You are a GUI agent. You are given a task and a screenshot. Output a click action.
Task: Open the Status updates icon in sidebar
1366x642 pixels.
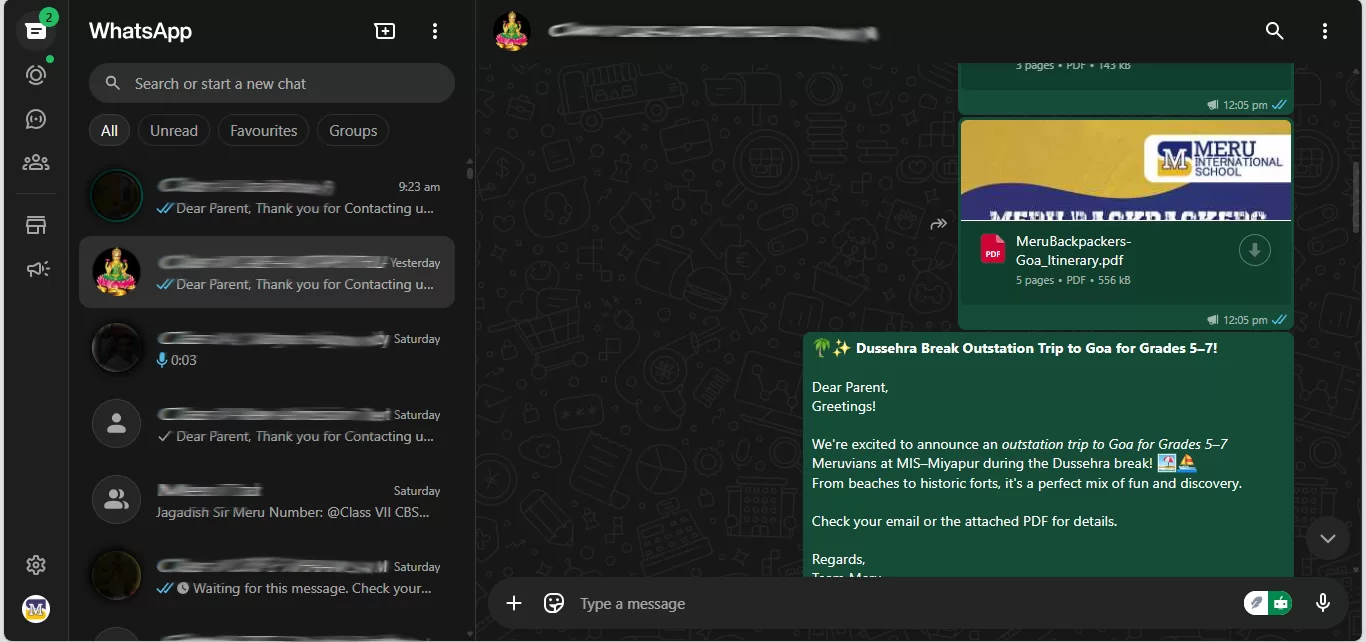36,75
